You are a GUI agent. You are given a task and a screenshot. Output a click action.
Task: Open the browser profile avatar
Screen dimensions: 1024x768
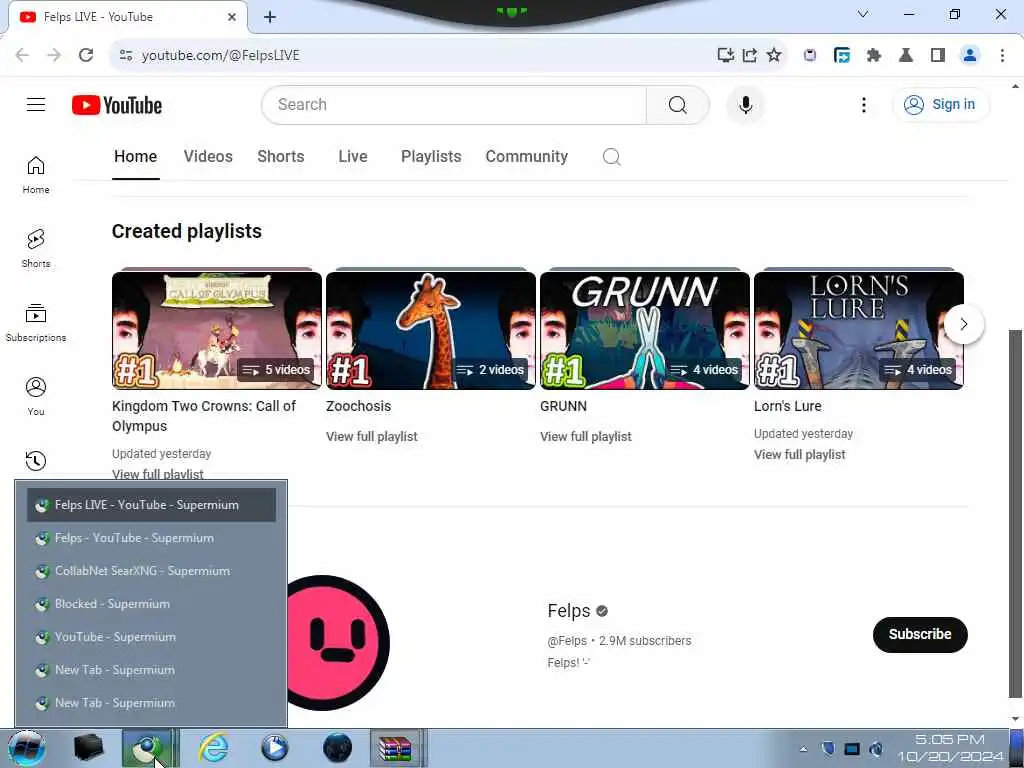970,56
